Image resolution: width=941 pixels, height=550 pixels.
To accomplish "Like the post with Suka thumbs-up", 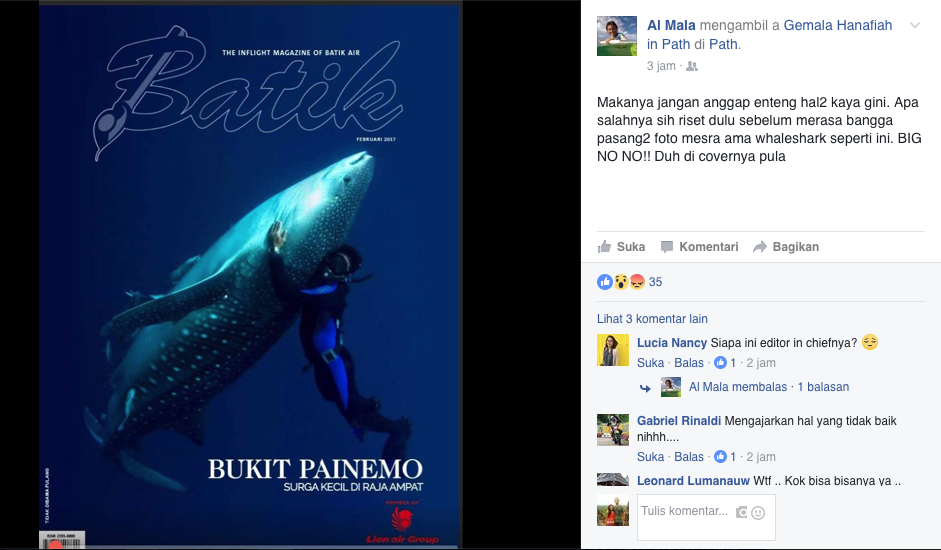I will coord(622,247).
